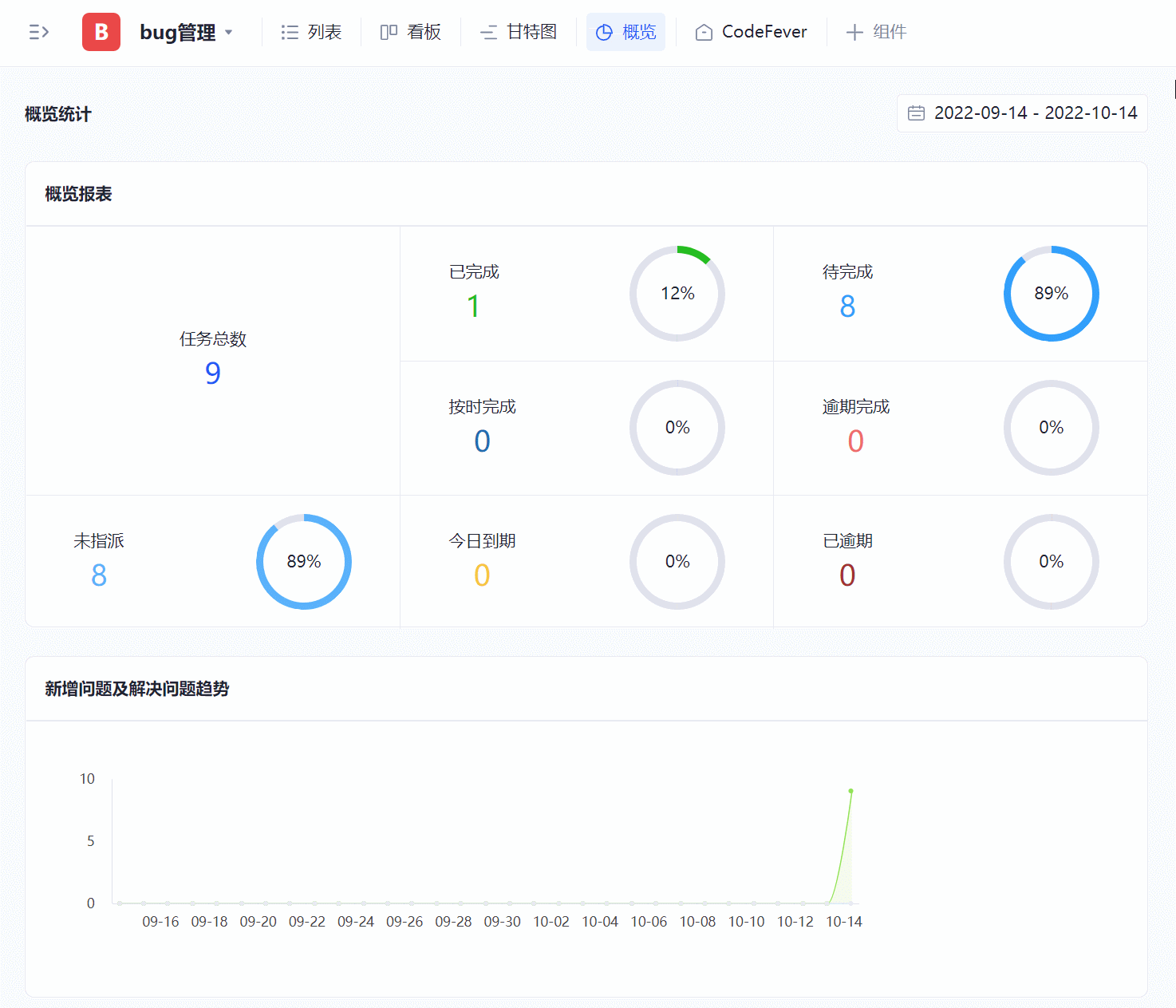
Task: Click the red B project logo
Action: [101, 32]
